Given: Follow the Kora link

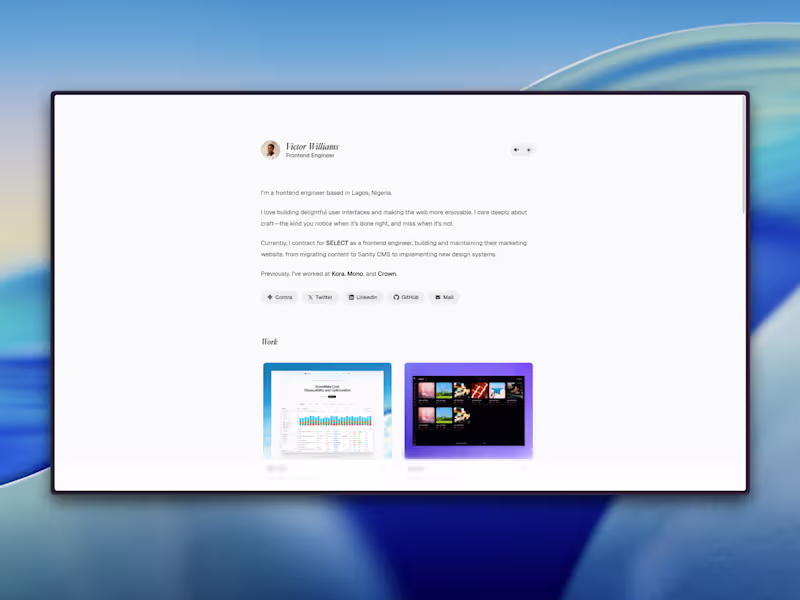Looking at the screenshot, I should (x=338, y=274).
